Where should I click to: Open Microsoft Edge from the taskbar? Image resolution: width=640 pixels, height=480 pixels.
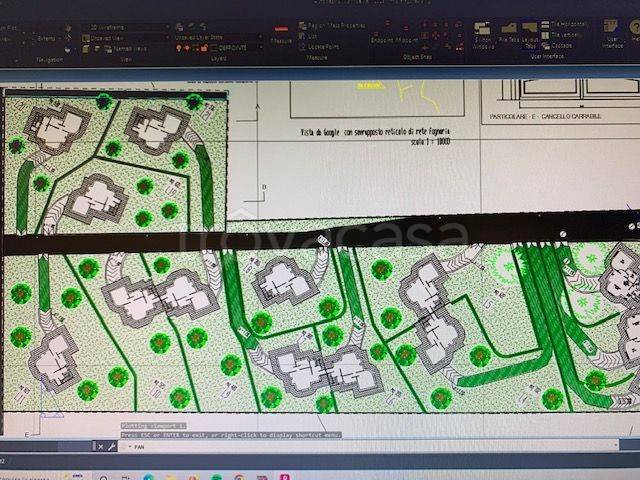point(148,478)
